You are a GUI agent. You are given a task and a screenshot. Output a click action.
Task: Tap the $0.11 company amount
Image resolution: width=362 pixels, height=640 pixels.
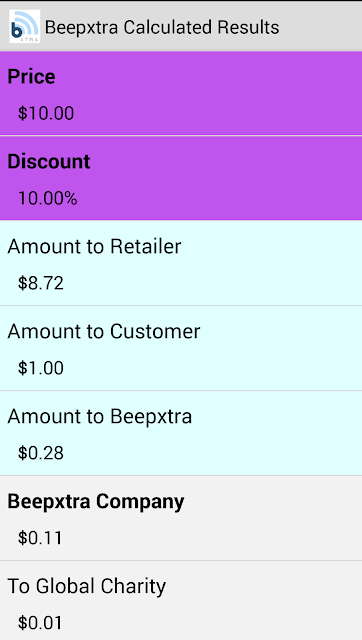pyautogui.click(x=40, y=538)
